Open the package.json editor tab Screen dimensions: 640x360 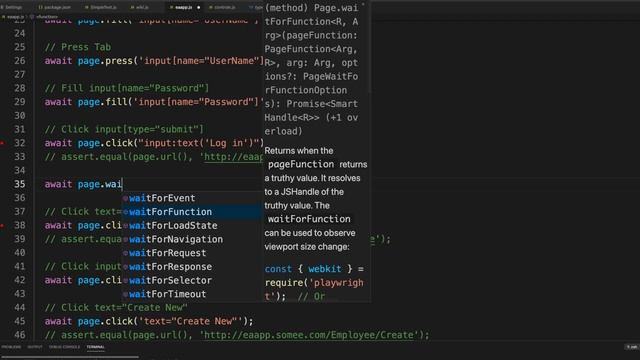coord(55,7)
